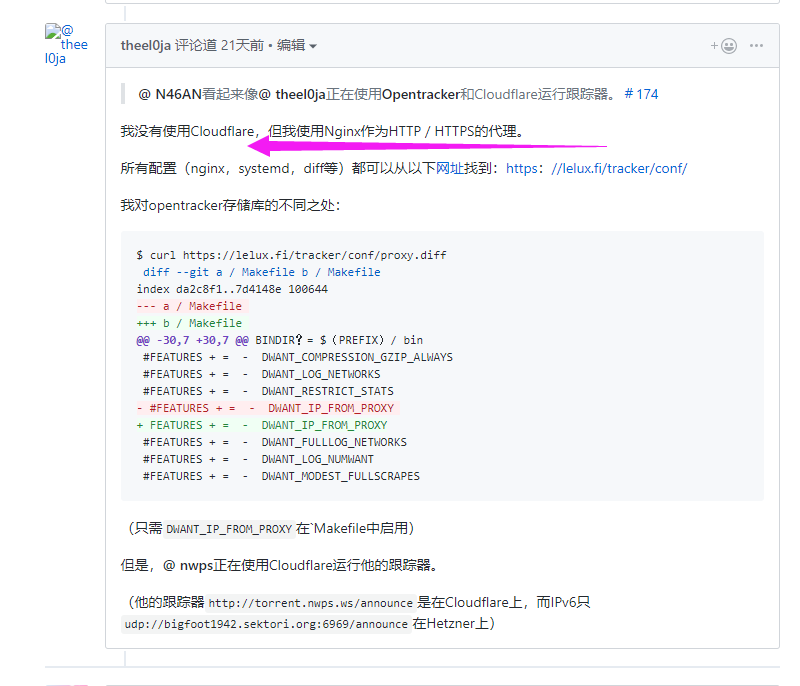
Task: Open the #174 issue reference link
Action: (x=641, y=94)
